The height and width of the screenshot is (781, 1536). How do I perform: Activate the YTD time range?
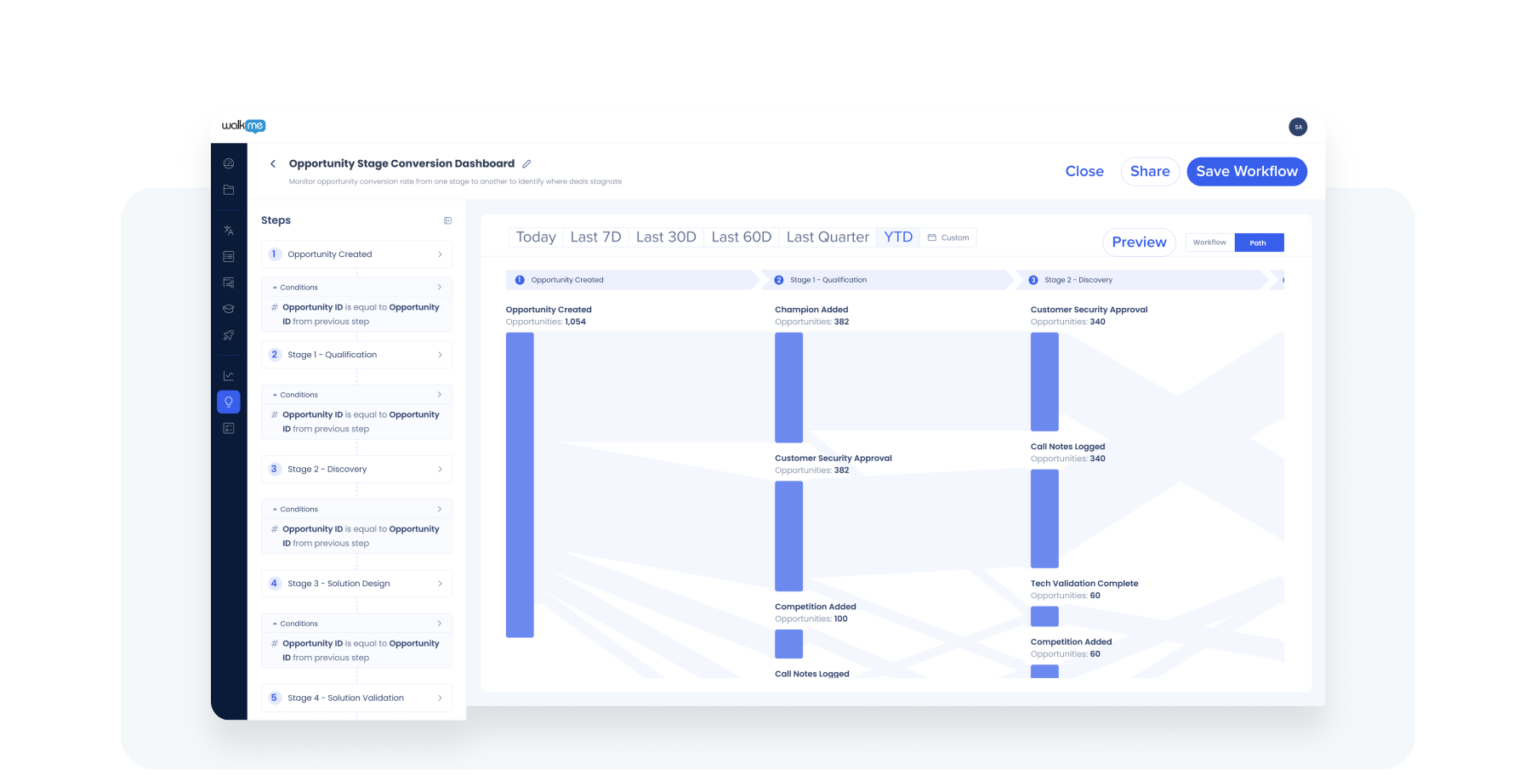click(897, 236)
